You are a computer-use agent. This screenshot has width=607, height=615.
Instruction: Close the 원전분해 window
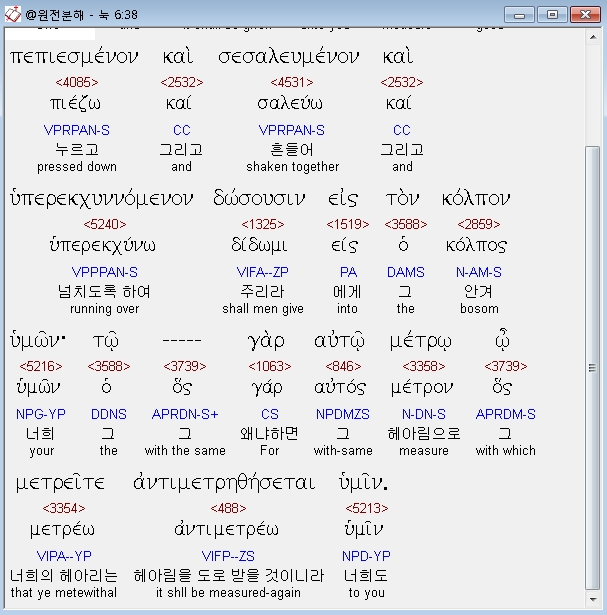click(x=585, y=15)
